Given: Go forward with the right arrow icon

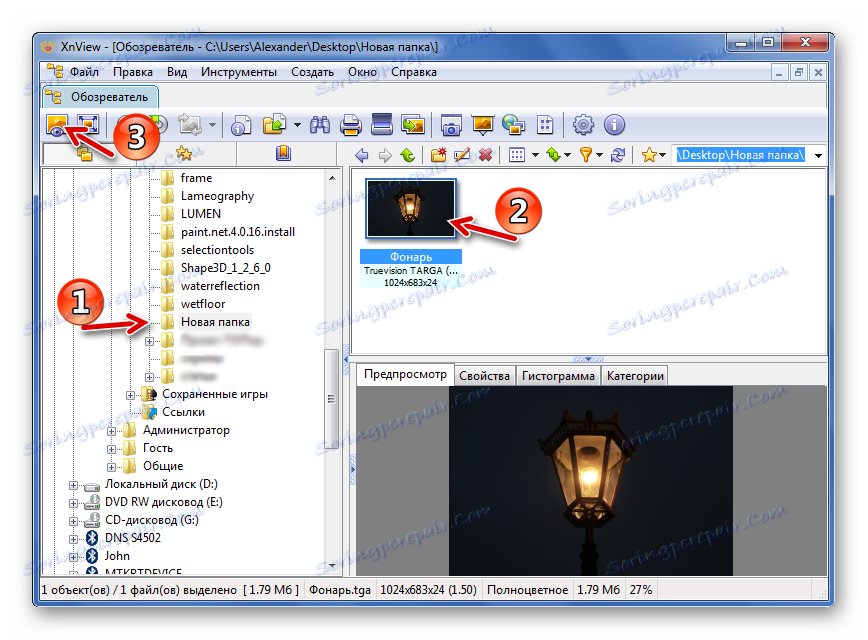Looking at the screenshot, I should (x=385, y=155).
